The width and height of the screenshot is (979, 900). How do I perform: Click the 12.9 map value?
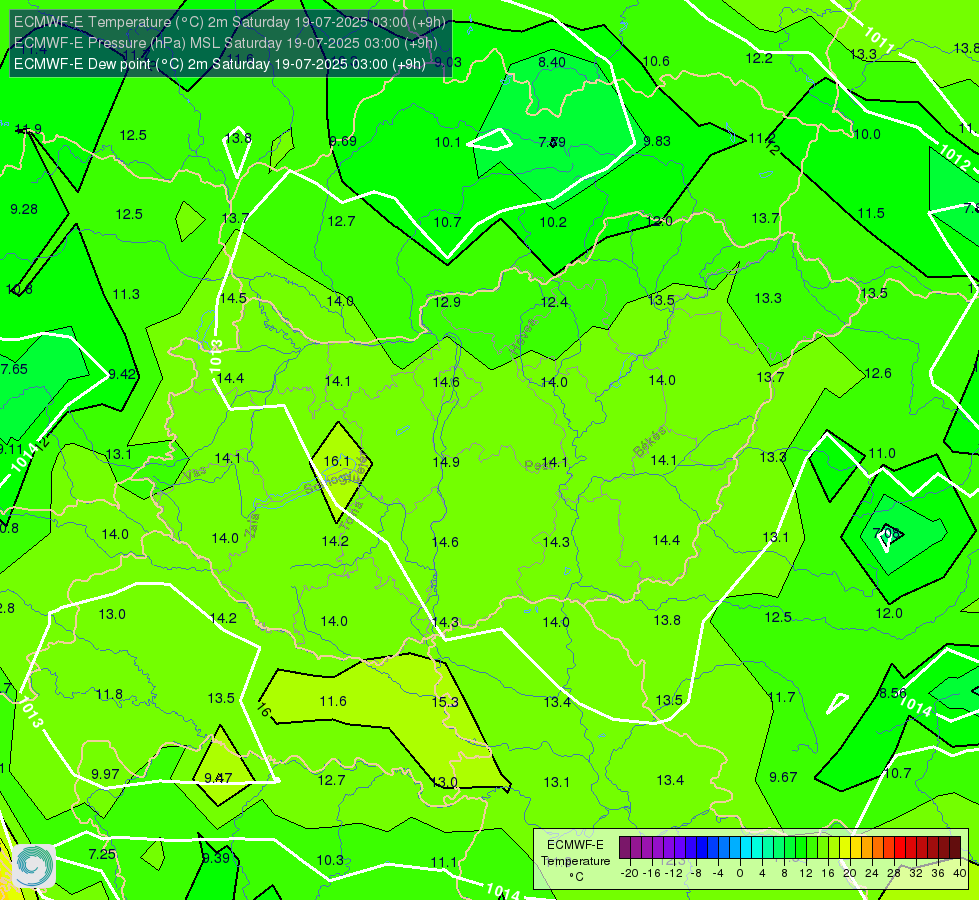[x=447, y=302]
